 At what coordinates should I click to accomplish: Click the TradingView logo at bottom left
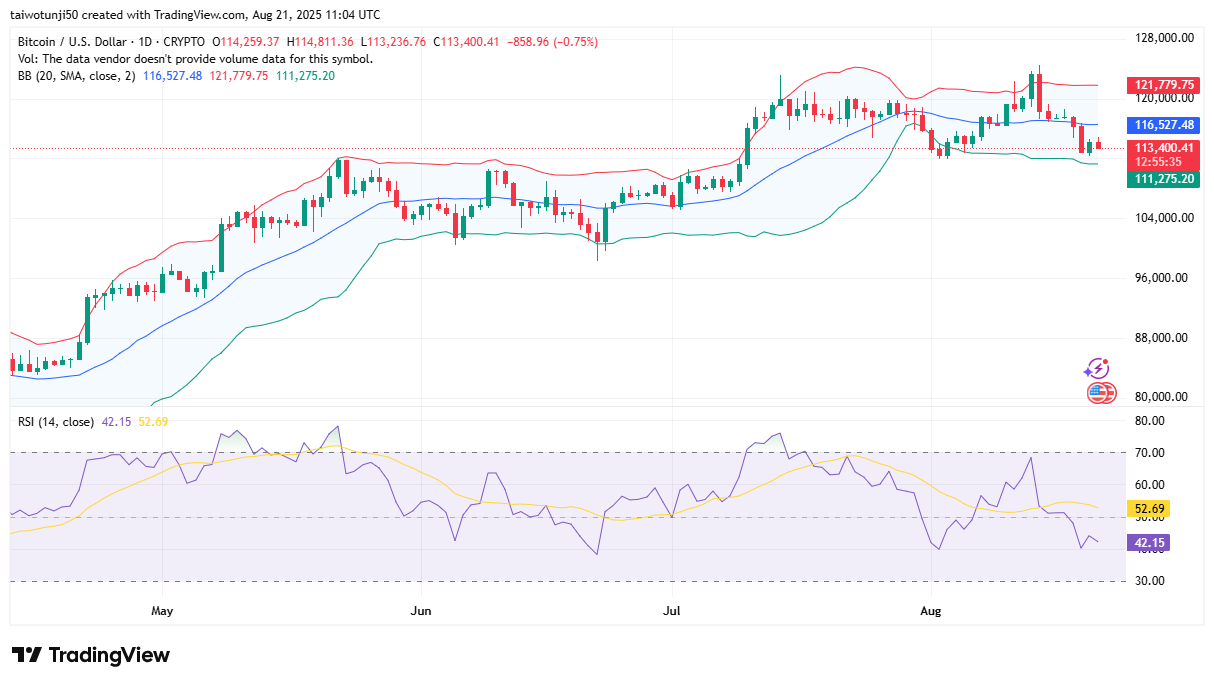pyautogui.click(x=90, y=655)
